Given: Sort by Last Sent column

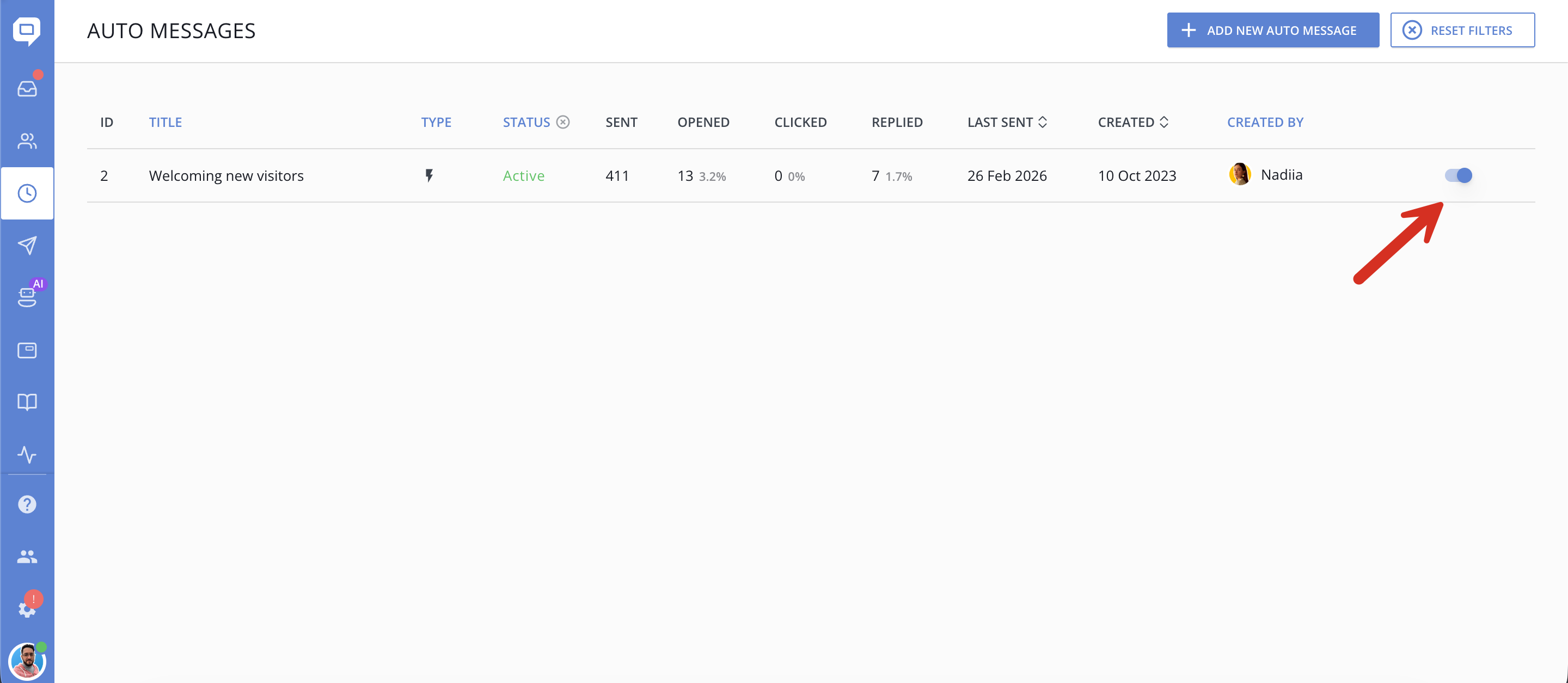Looking at the screenshot, I should pos(1007,123).
